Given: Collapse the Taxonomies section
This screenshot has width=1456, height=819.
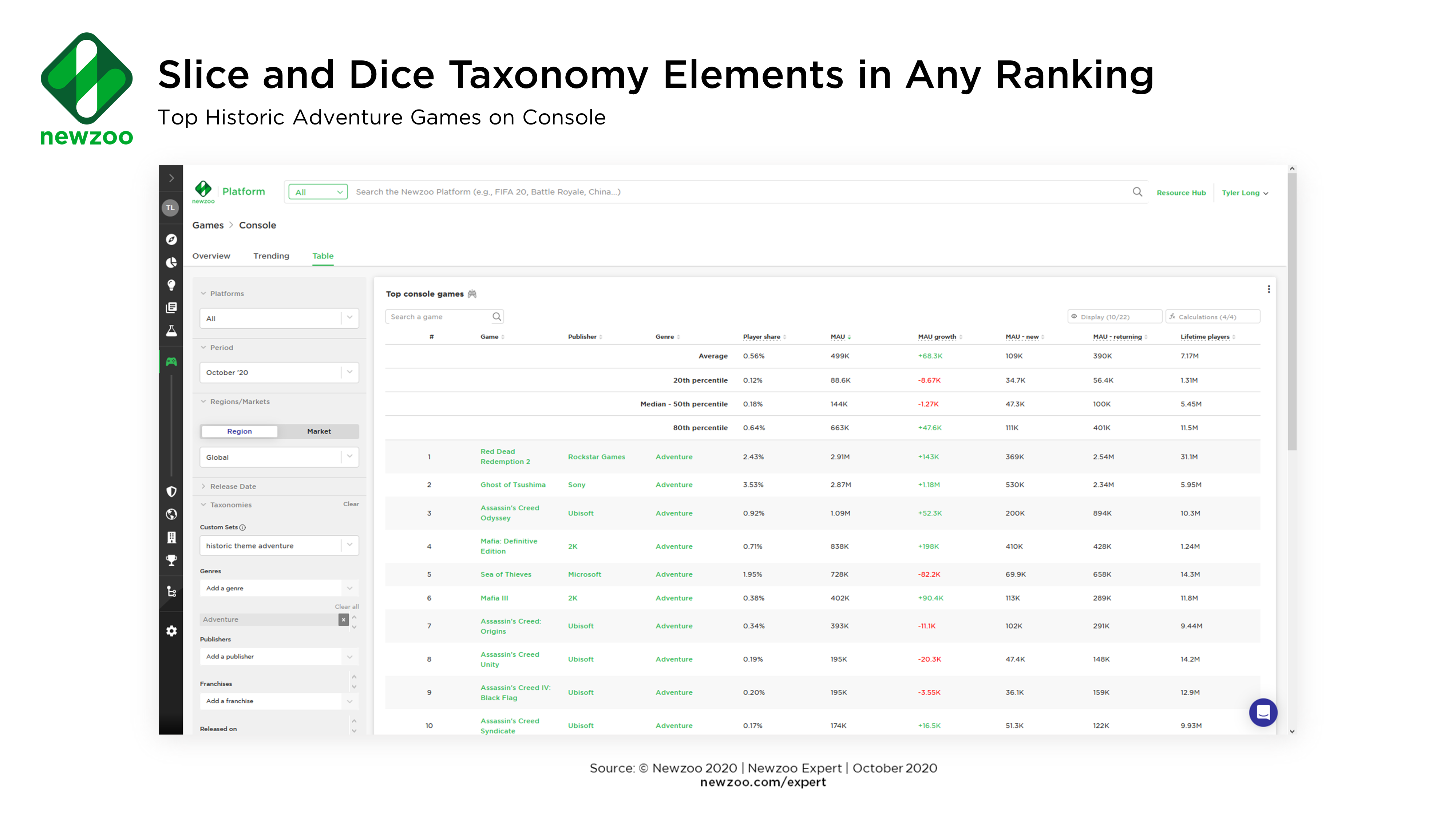Looking at the screenshot, I should (x=226, y=505).
